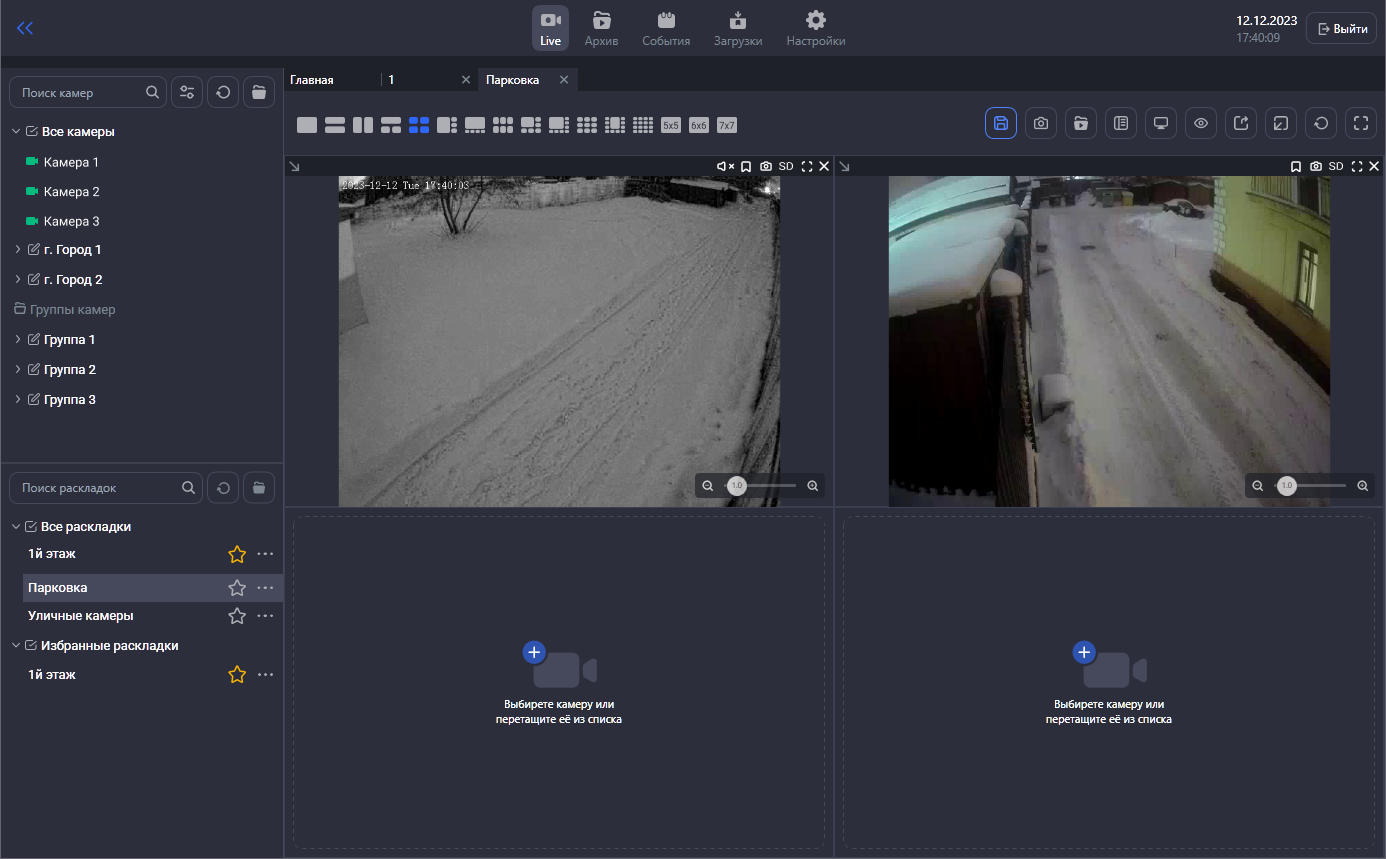
Task: Add camera to the bottom-right empty tile
Action: [1109, 682]
